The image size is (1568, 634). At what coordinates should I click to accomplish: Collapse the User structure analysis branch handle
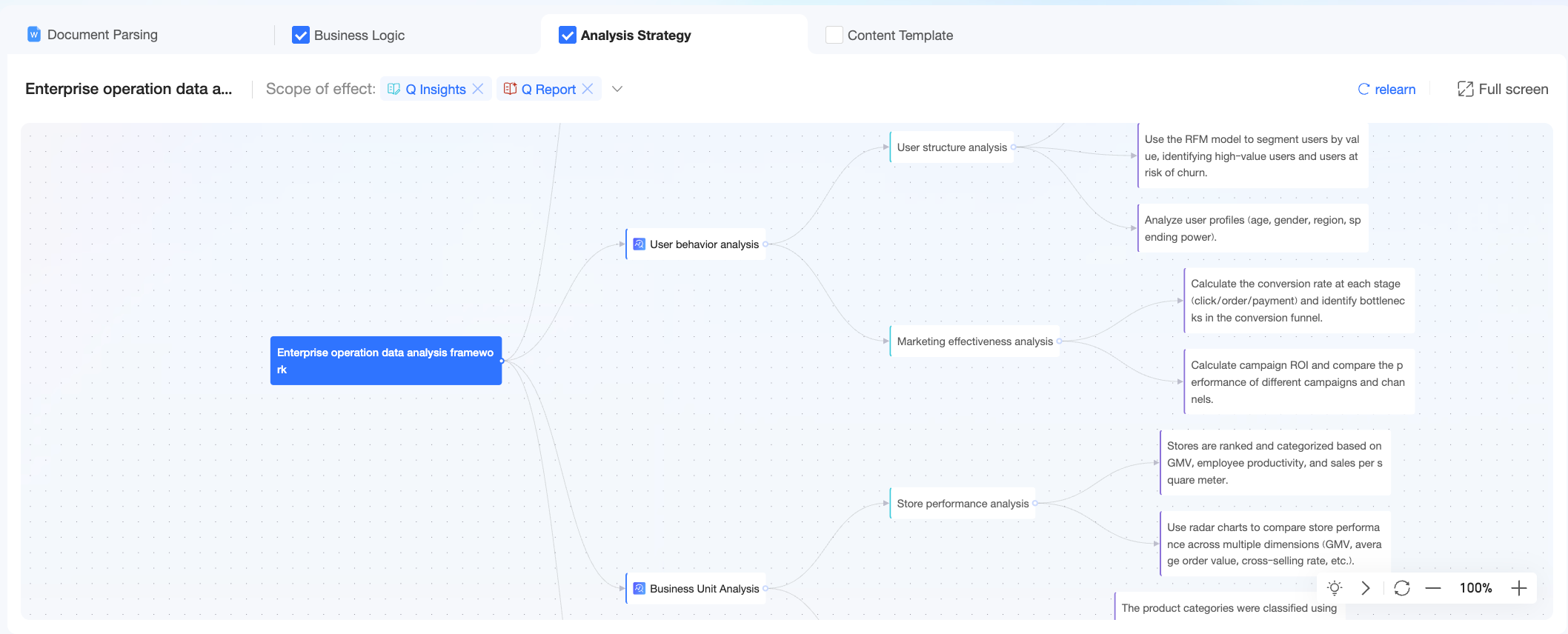tap(1014, 147)
